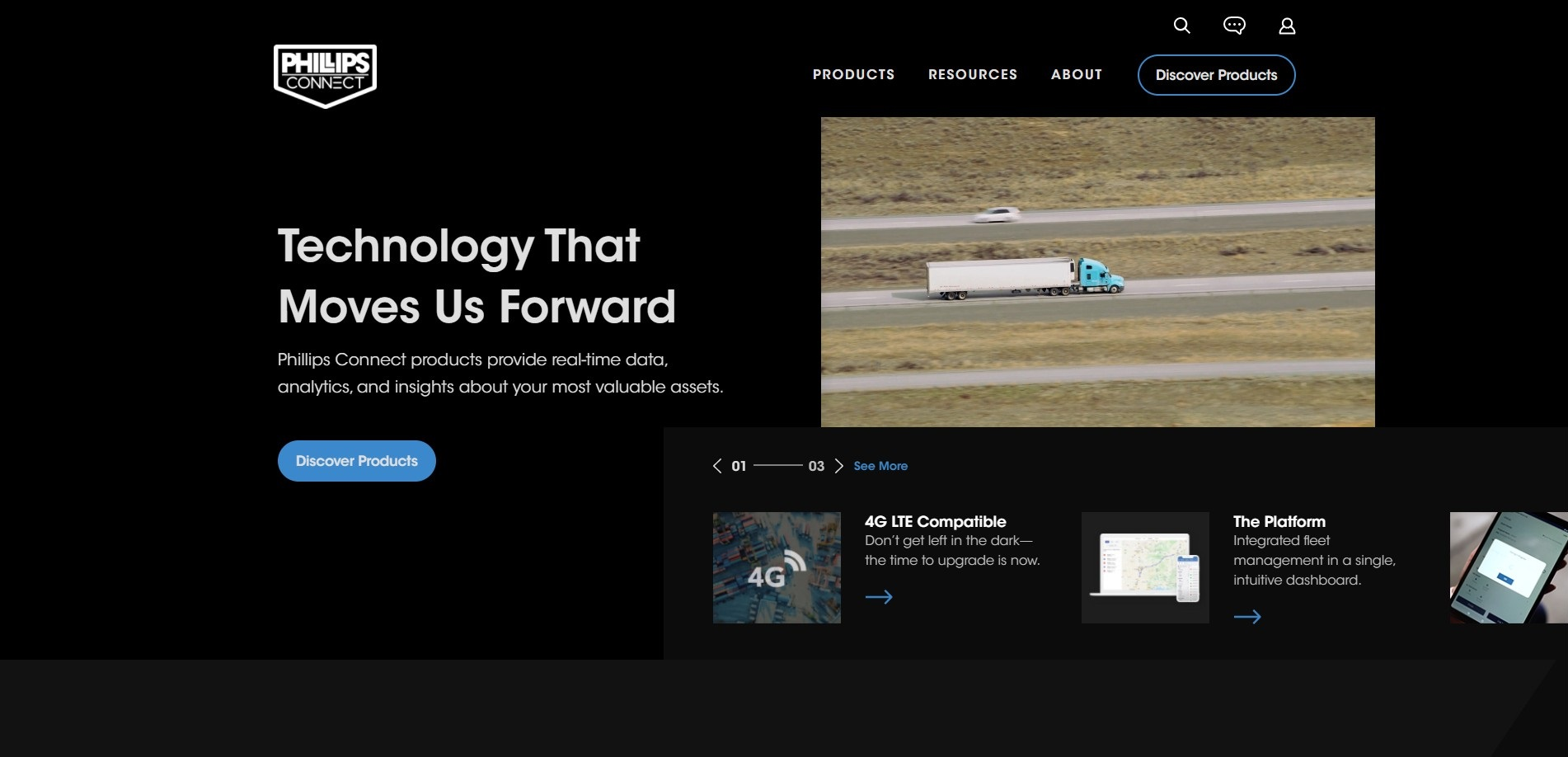Open the search magnifier icon
The height and width of the screenshot is (757, 1568).
point(1181,26)
